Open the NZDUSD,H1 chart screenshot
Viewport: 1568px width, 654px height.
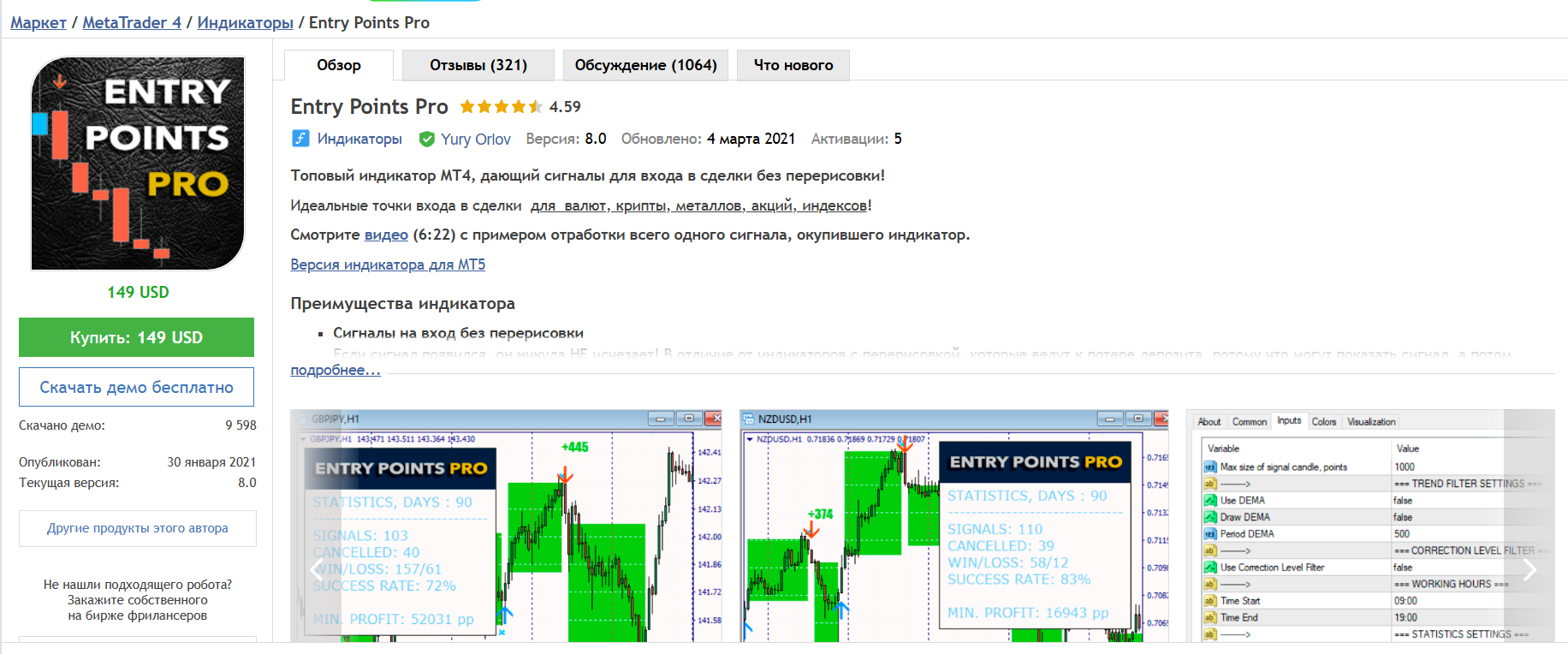coord(954,526)
